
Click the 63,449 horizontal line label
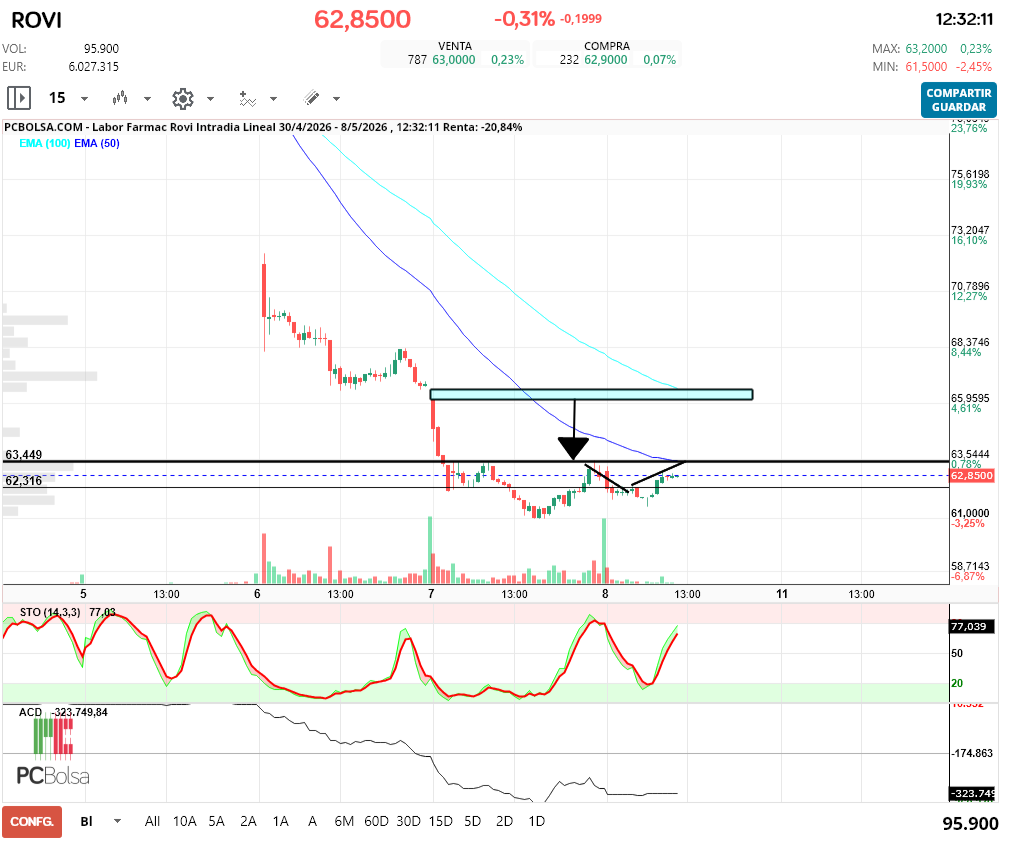pyautogui.click(x=24, y=454)
